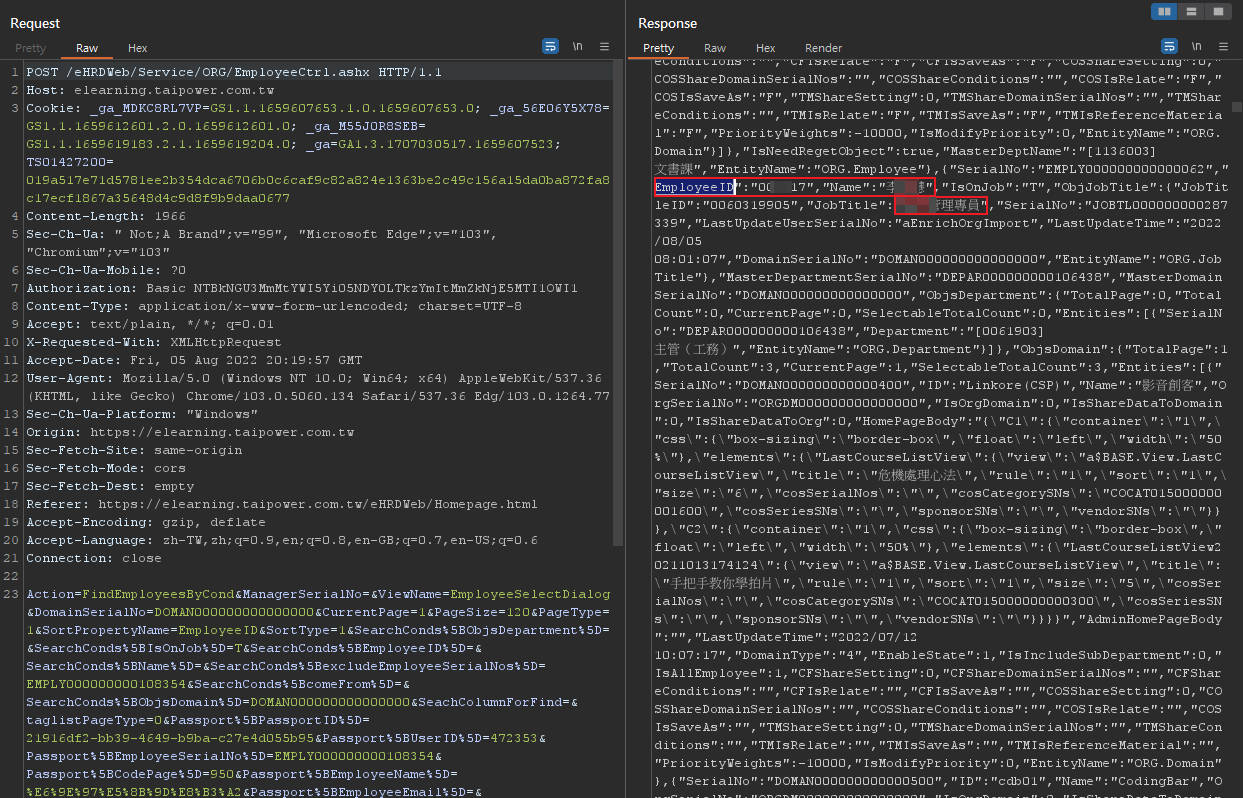1243x798 pixels.
Task: Click the Origin header line
Action: coord(190,432)
